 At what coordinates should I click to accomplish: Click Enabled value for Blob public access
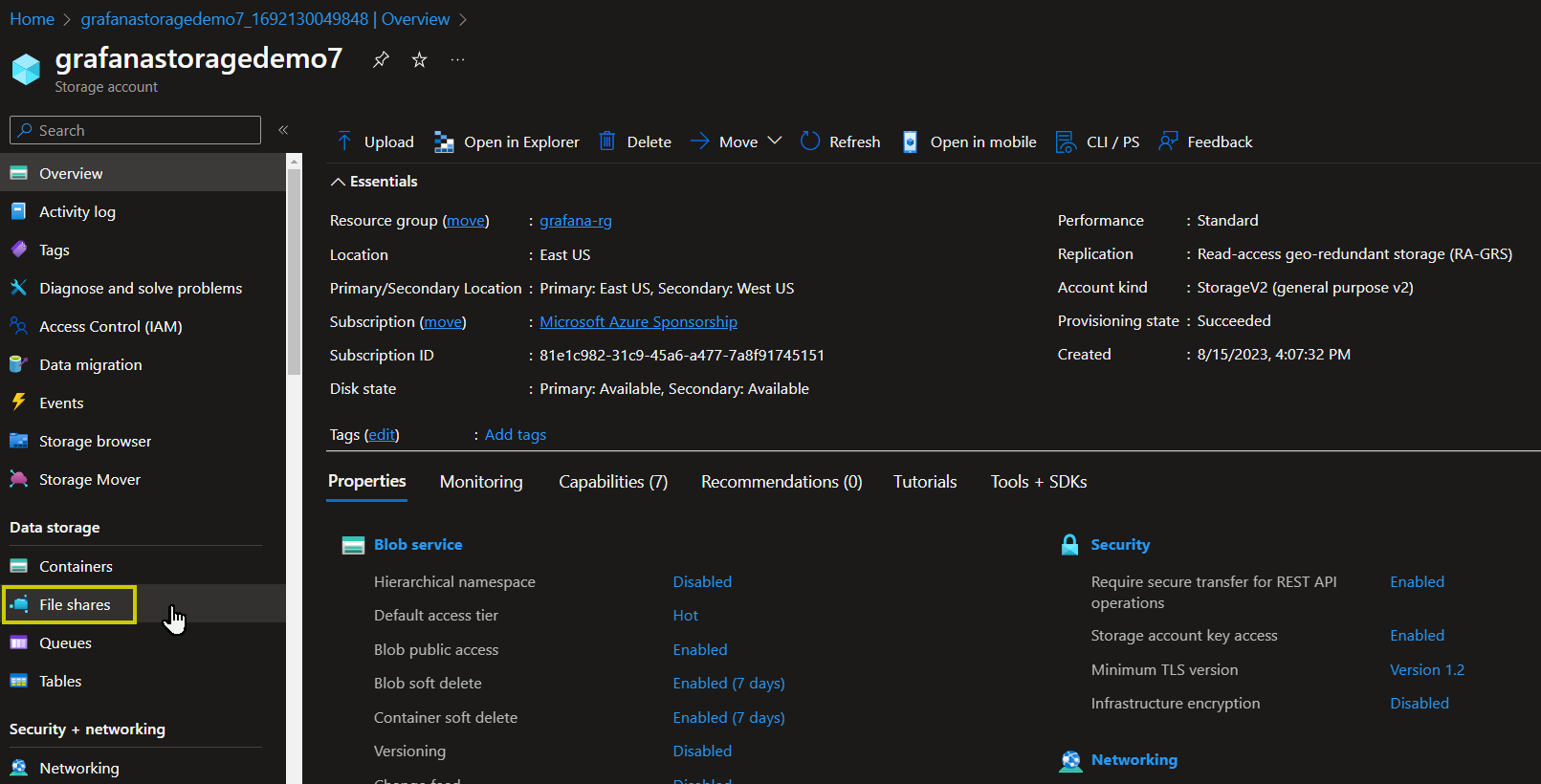tap(700, 650)
